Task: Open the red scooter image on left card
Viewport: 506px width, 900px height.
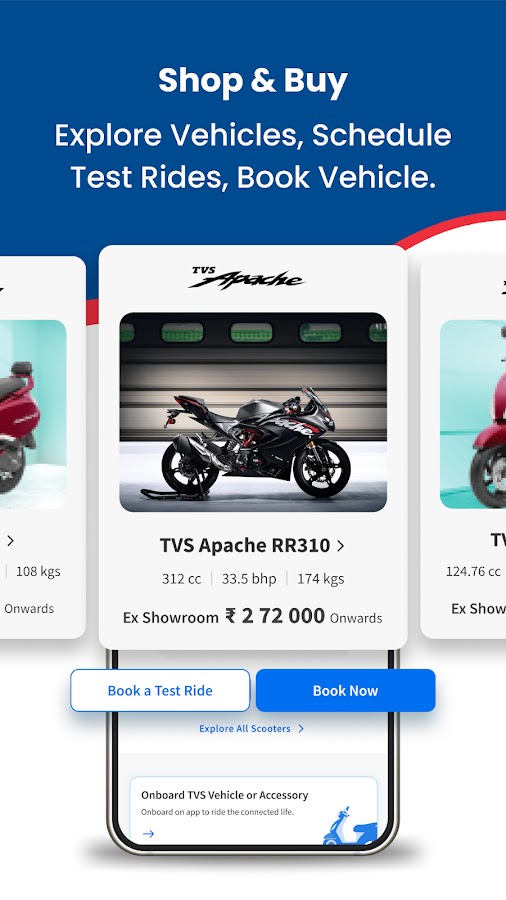Action: click(33, 414)
